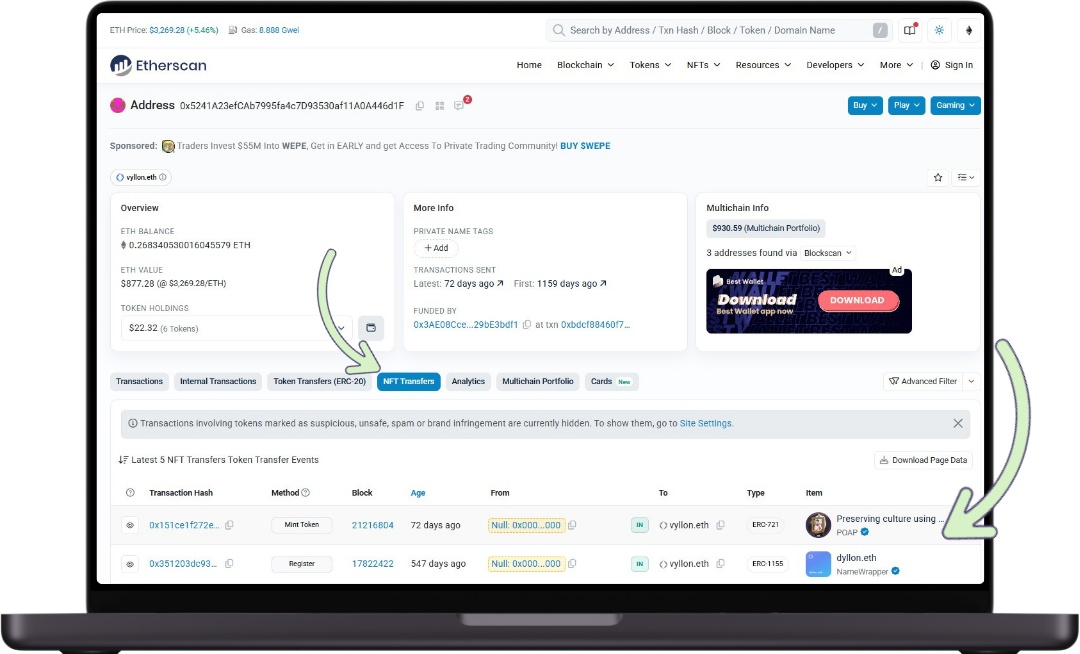Click inside the search bar field
Image resolution: width=1080 pixels, height=654 pixels.
pyautogui.click(x=700, y=30)
